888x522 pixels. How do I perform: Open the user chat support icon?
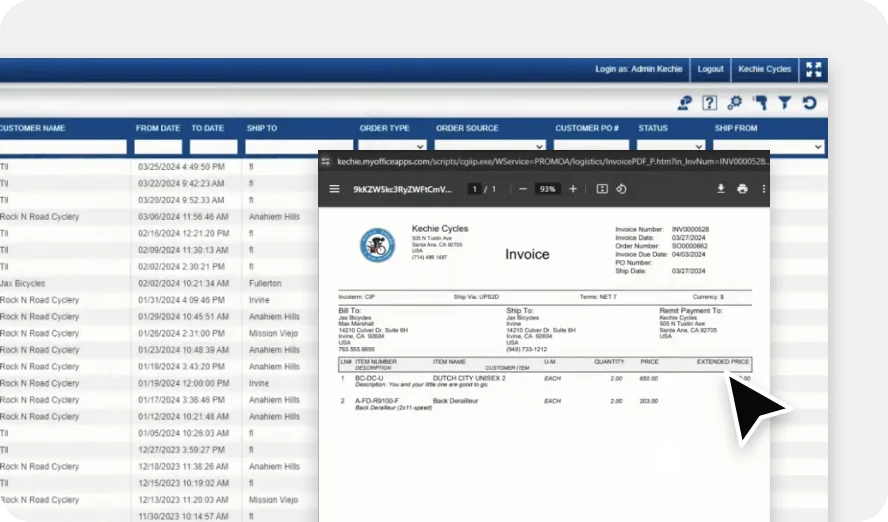click(x=685, y=102)
